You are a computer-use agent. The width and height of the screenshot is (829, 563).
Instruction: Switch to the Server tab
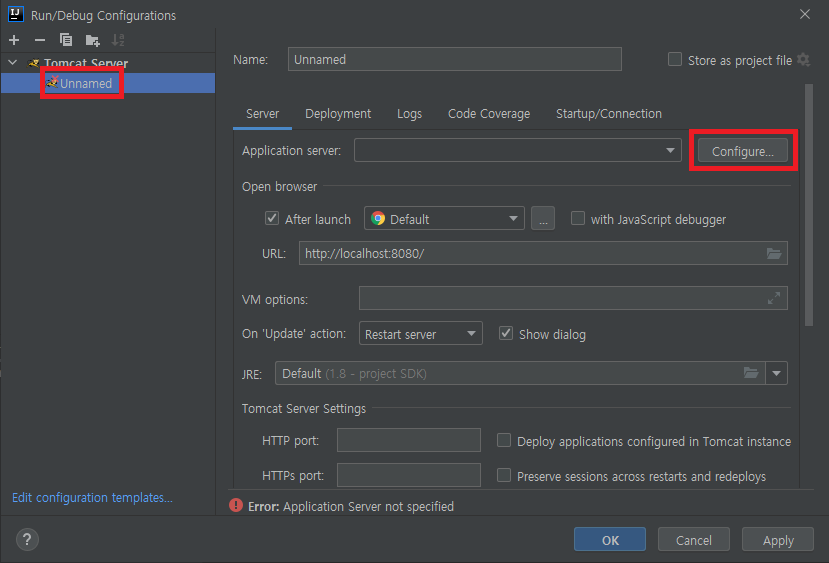pos(262,114)
